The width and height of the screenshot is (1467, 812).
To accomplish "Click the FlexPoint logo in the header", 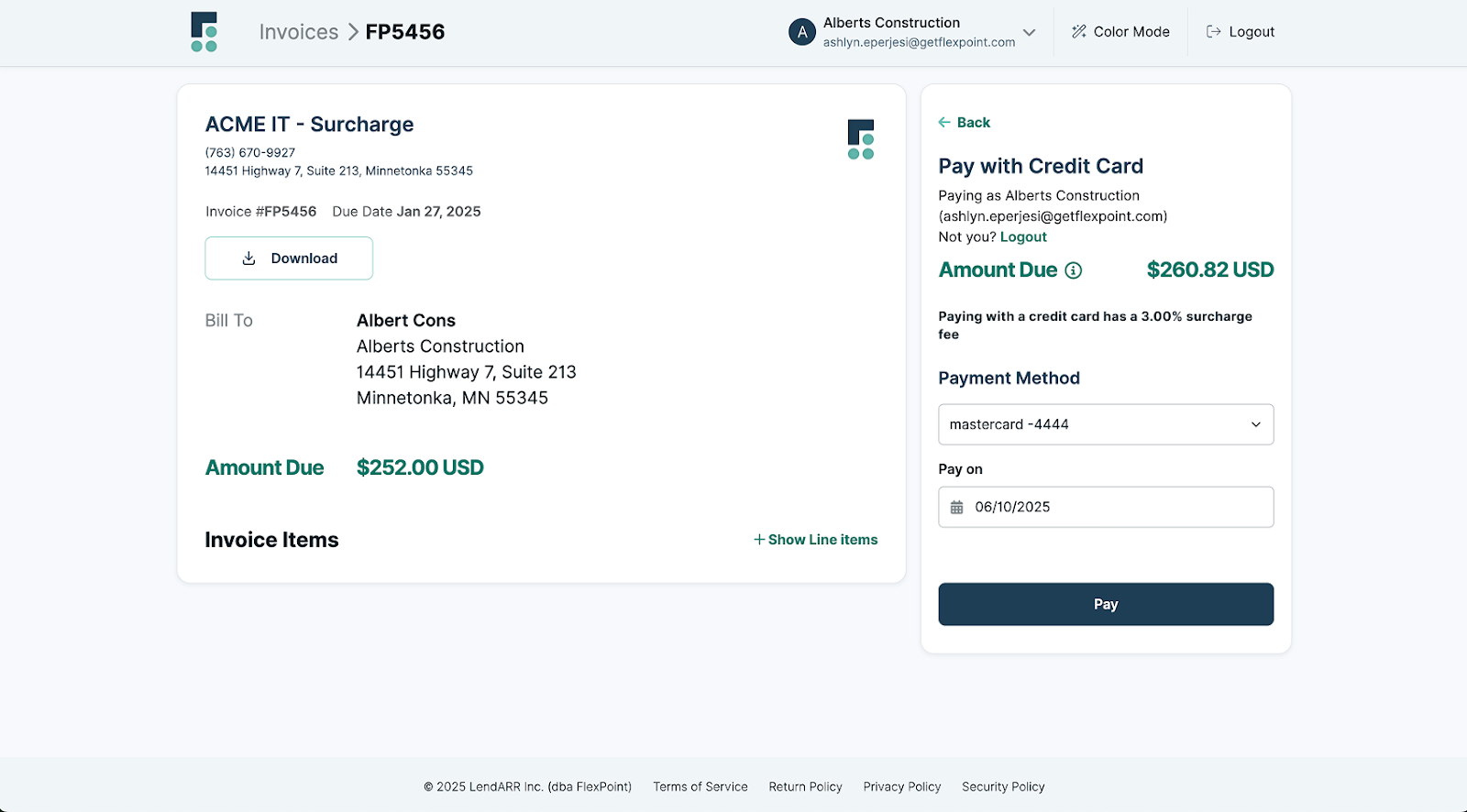I will click(x=204, y=31).
